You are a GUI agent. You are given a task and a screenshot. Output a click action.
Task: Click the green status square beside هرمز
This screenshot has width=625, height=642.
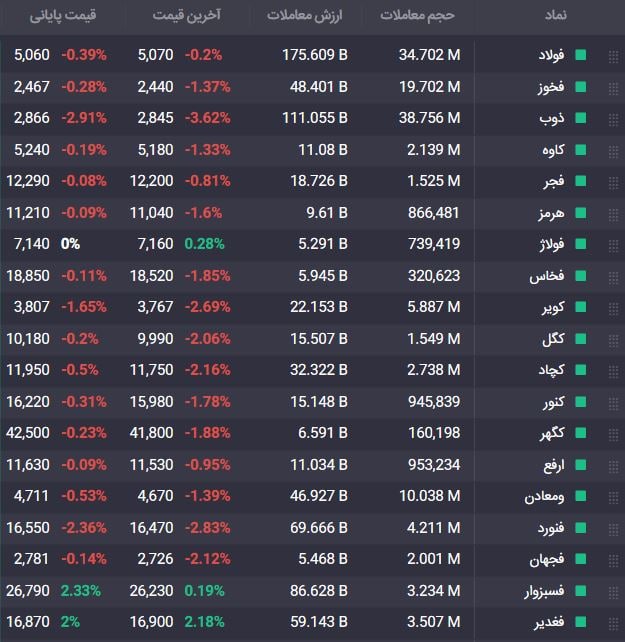[x=580, y=213]
